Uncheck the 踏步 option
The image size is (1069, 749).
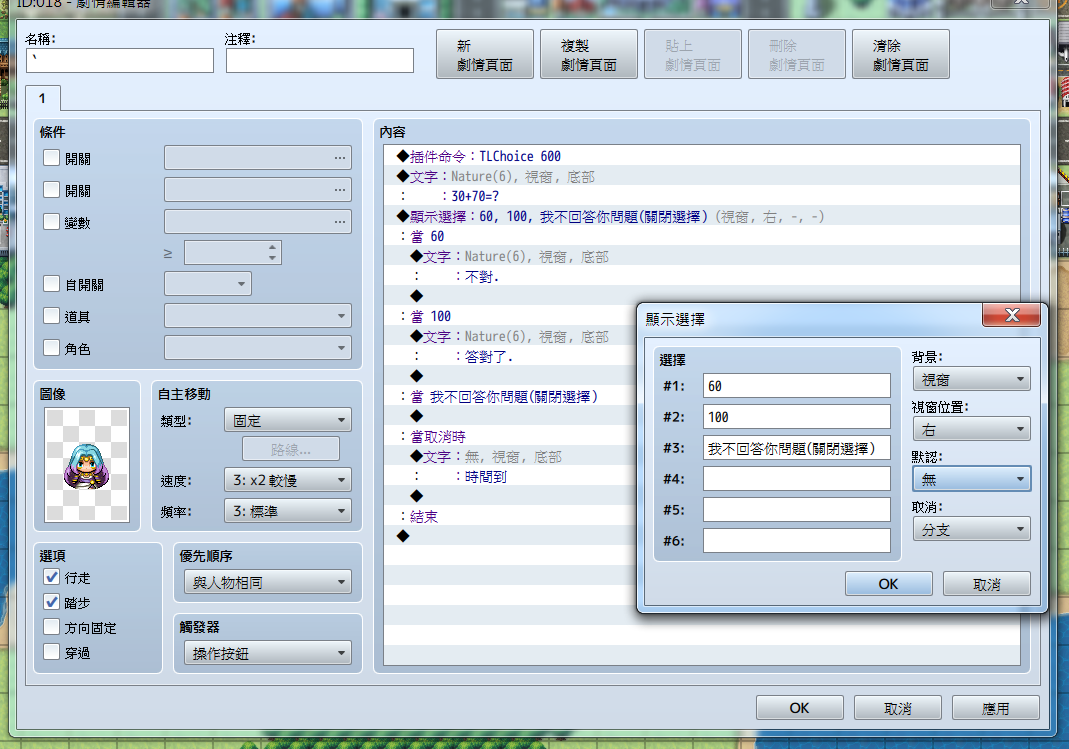coord(51,602)
